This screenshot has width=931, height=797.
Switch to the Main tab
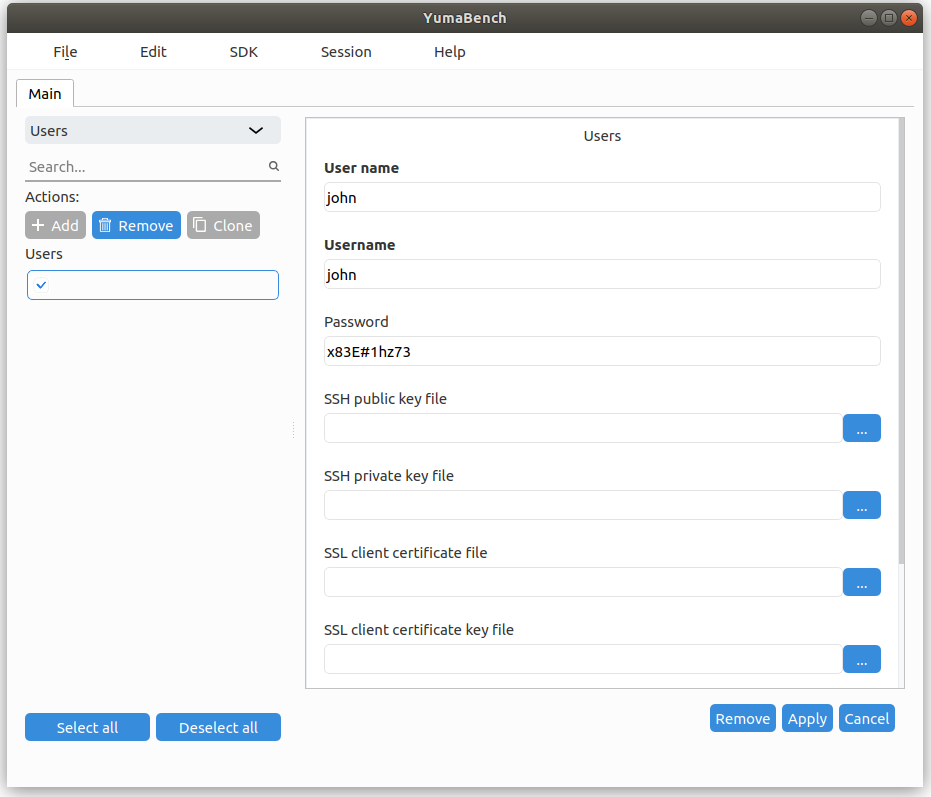(45, 94)
